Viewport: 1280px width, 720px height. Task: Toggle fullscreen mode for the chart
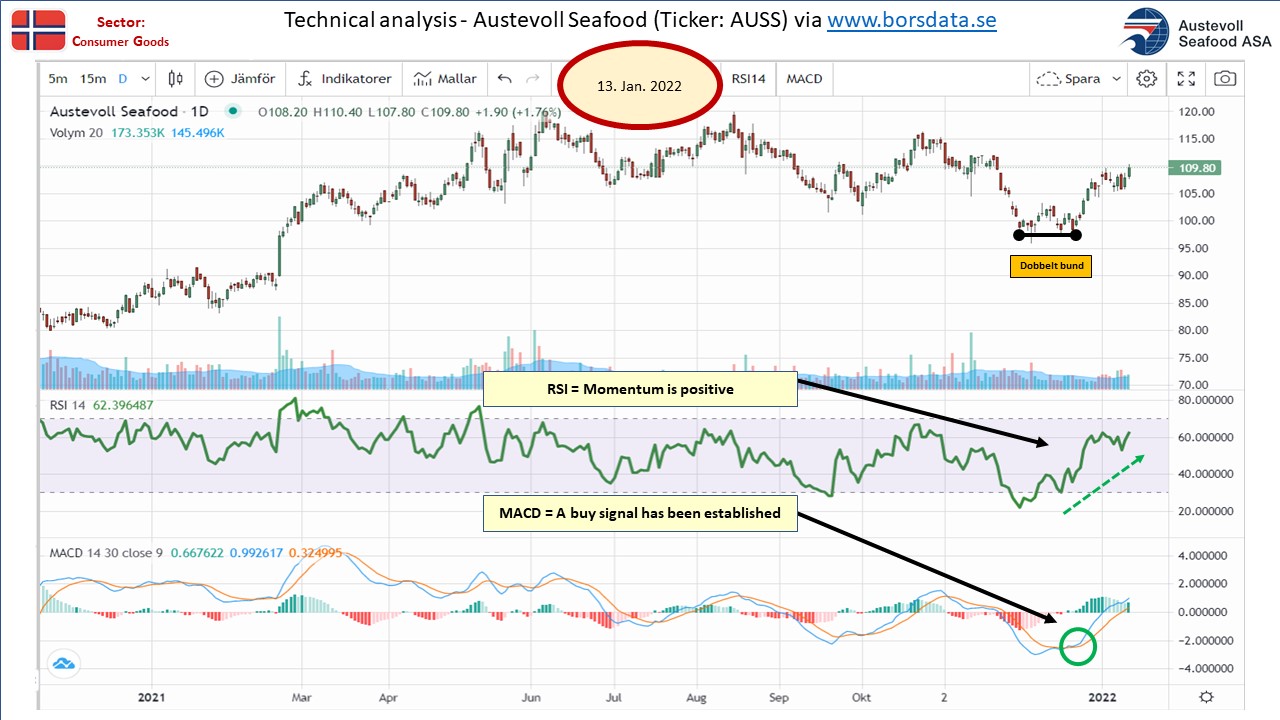1186,79
